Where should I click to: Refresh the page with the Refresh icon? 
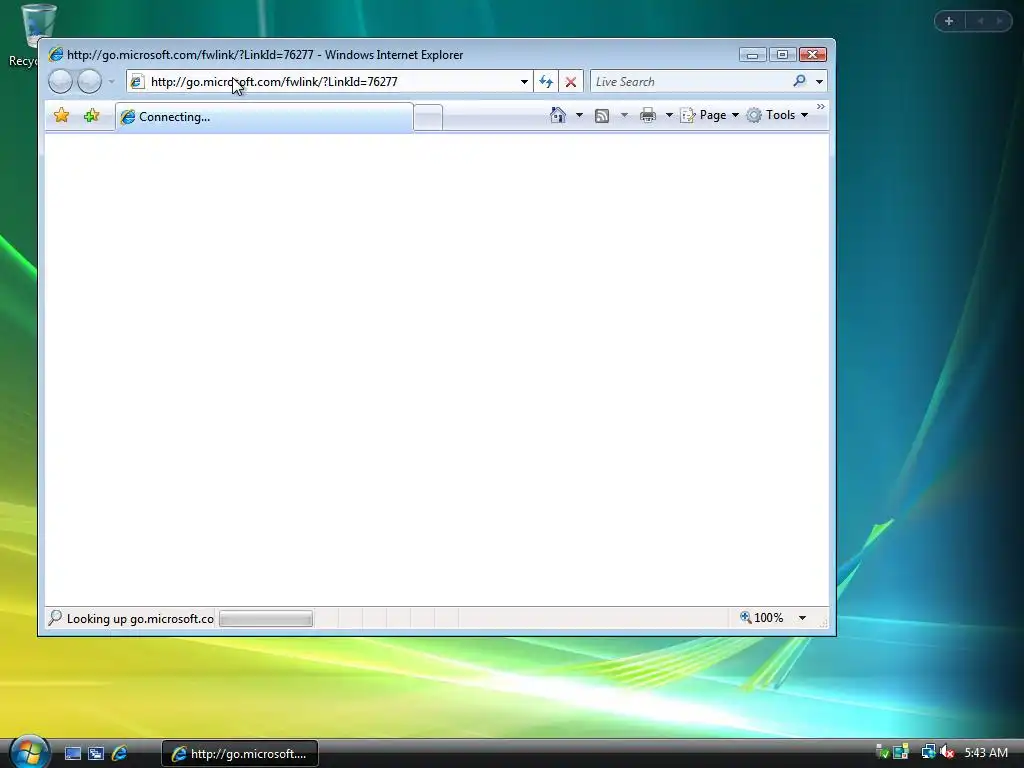point(546,82)
